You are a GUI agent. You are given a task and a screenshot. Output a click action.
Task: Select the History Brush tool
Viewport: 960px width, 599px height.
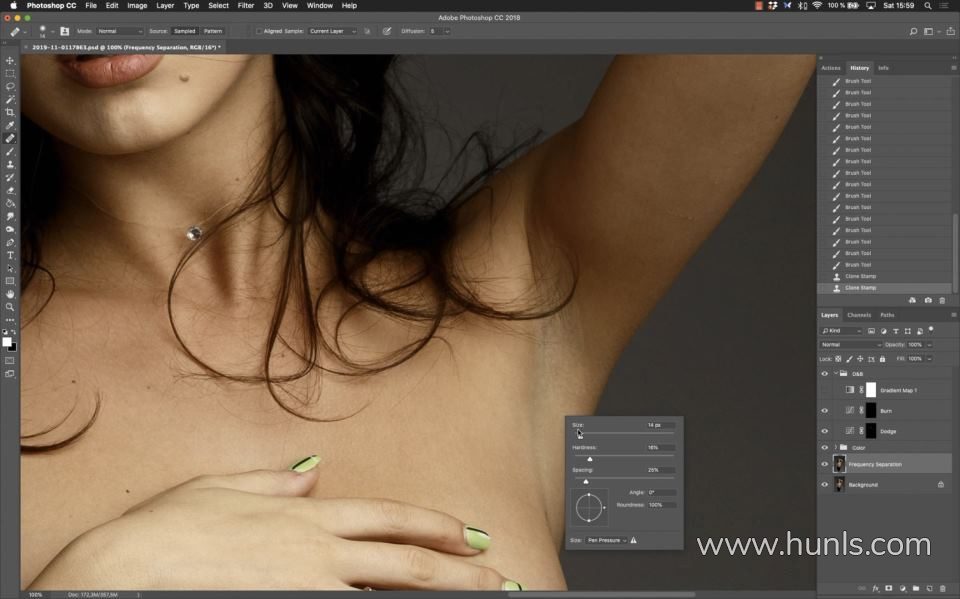10,177
